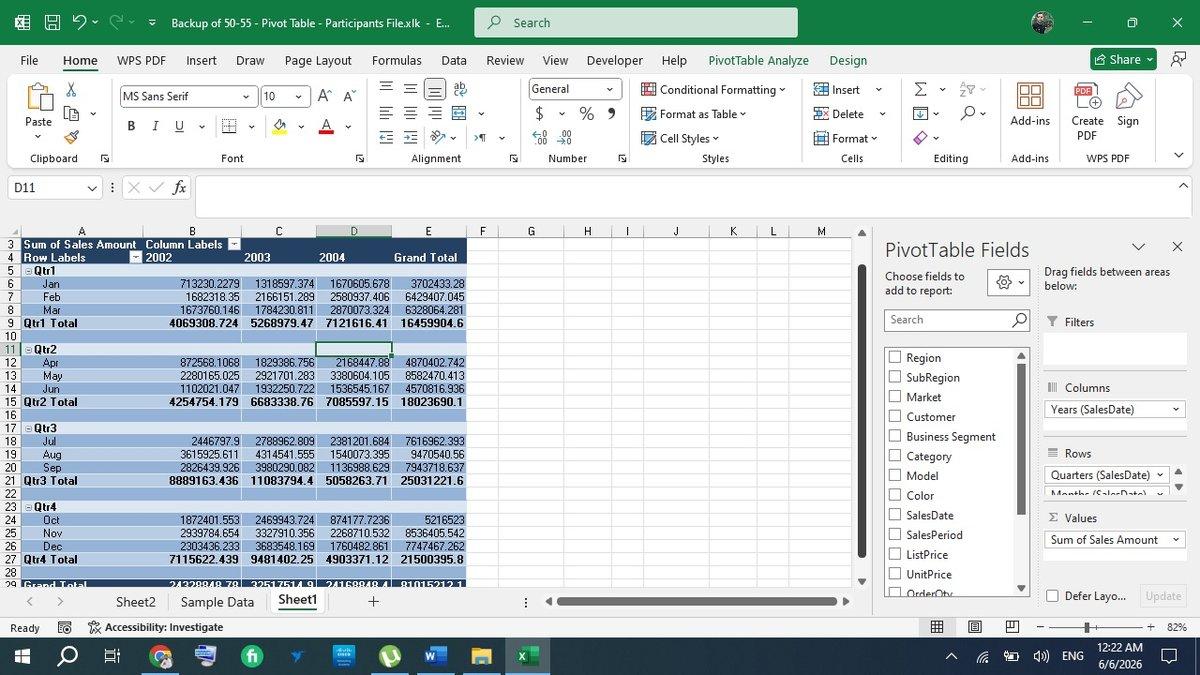
Task: Click the Accounting Number Format dollar icon
Action: (541, 114)
